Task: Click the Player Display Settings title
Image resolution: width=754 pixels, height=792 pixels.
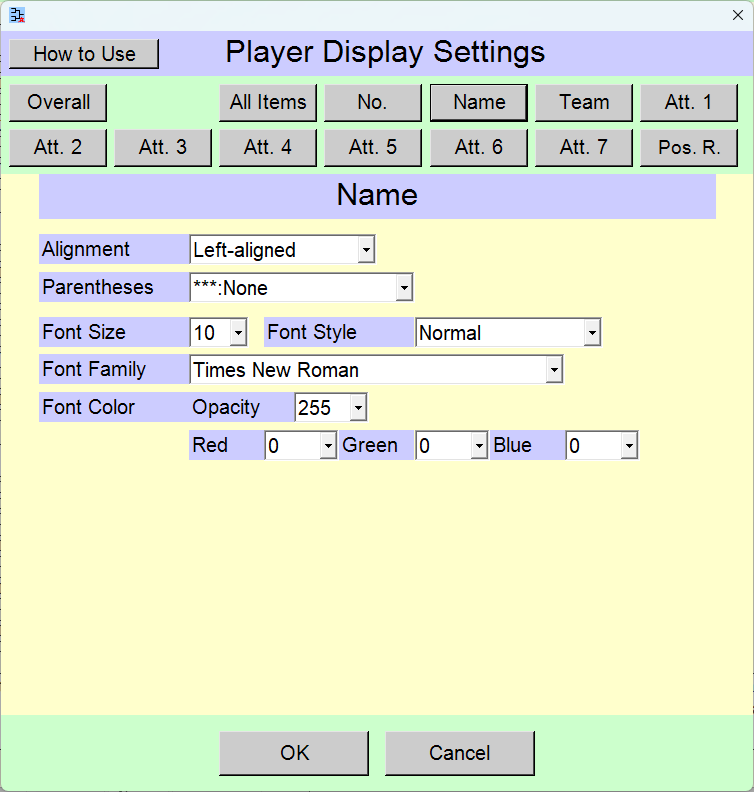Action: click(x=385, y=53)
